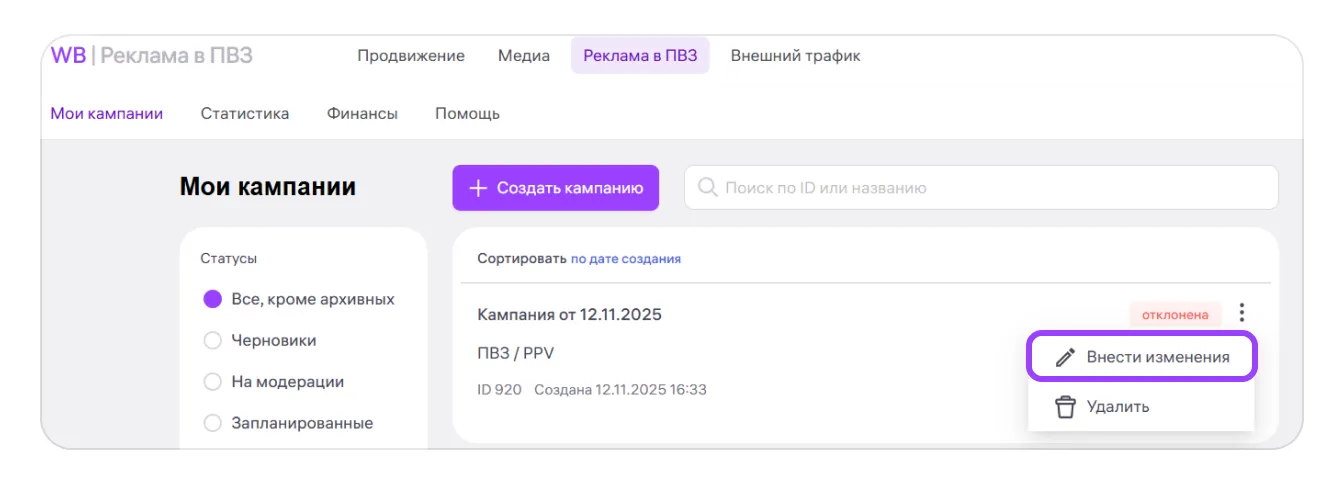
Task: Select 'Все, кроме архивных' status filter
Action: tap(298, 299)
